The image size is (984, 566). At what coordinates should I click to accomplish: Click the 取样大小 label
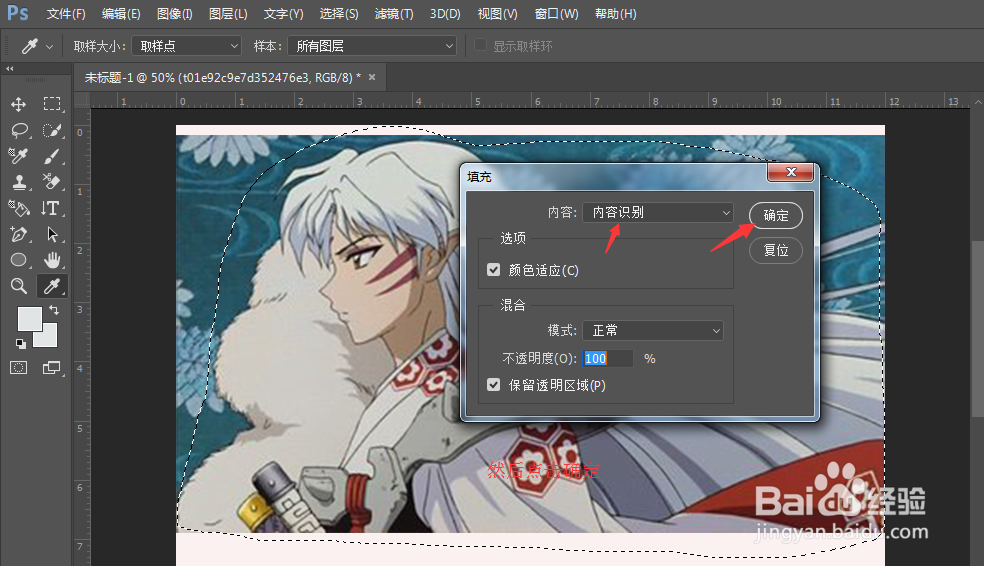(x=99, y=46)
